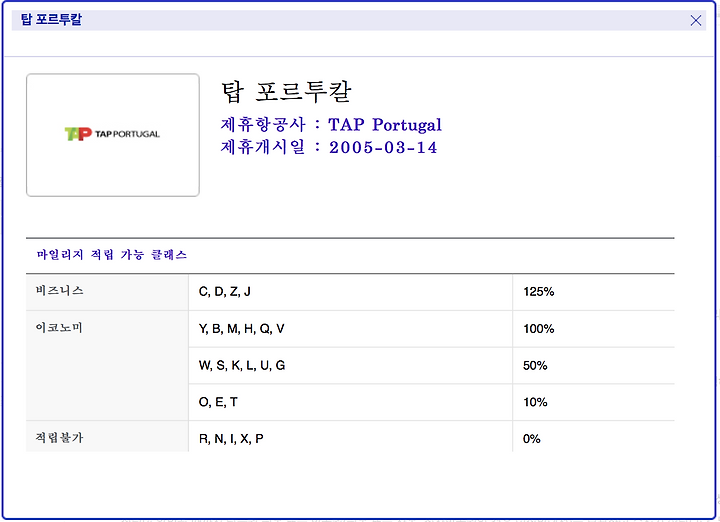
Task: Click the large heading 탑 포르투칼
Action: point(287,91)
